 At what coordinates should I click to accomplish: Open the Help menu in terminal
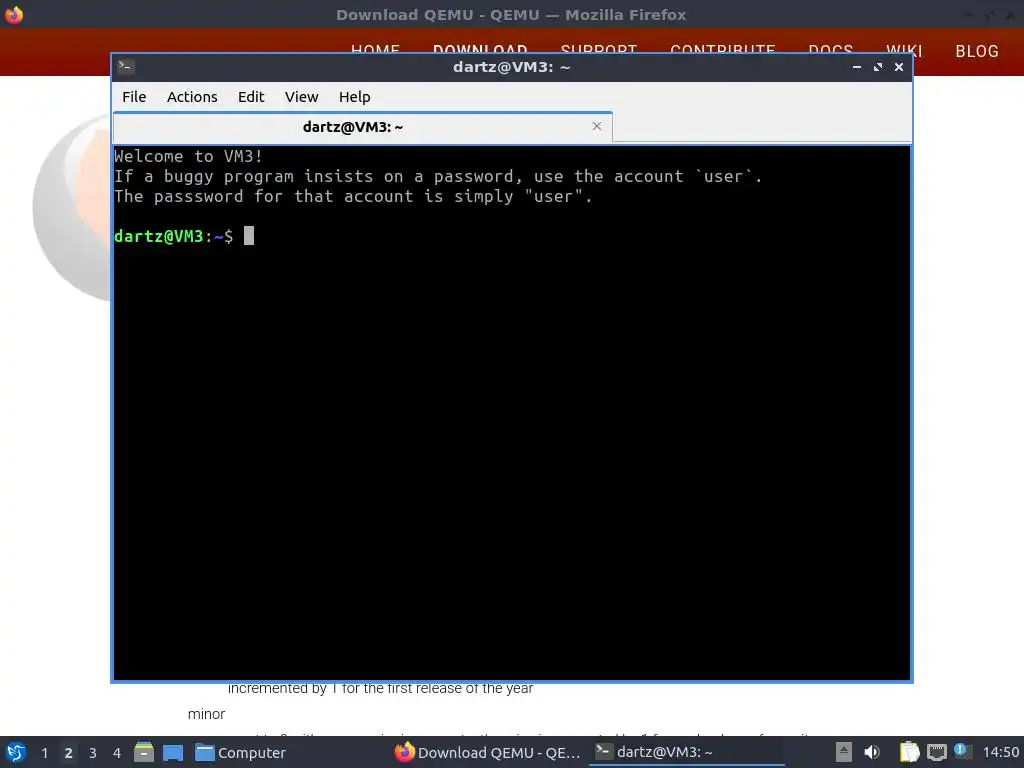[x=355, y=97]
